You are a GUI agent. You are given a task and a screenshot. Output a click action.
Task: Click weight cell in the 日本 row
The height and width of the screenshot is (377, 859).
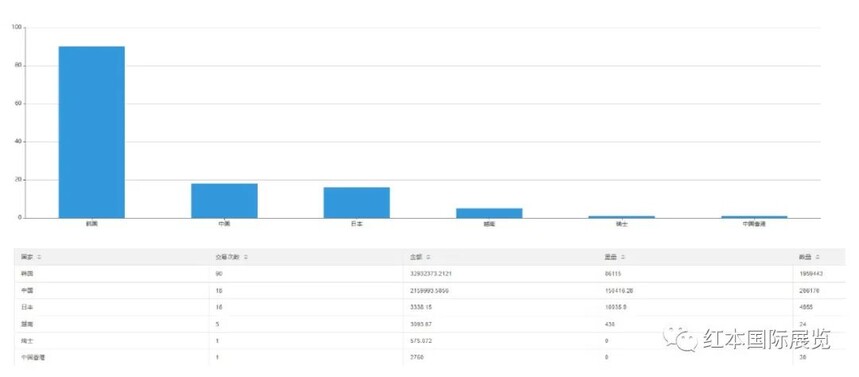coord(615,307)
